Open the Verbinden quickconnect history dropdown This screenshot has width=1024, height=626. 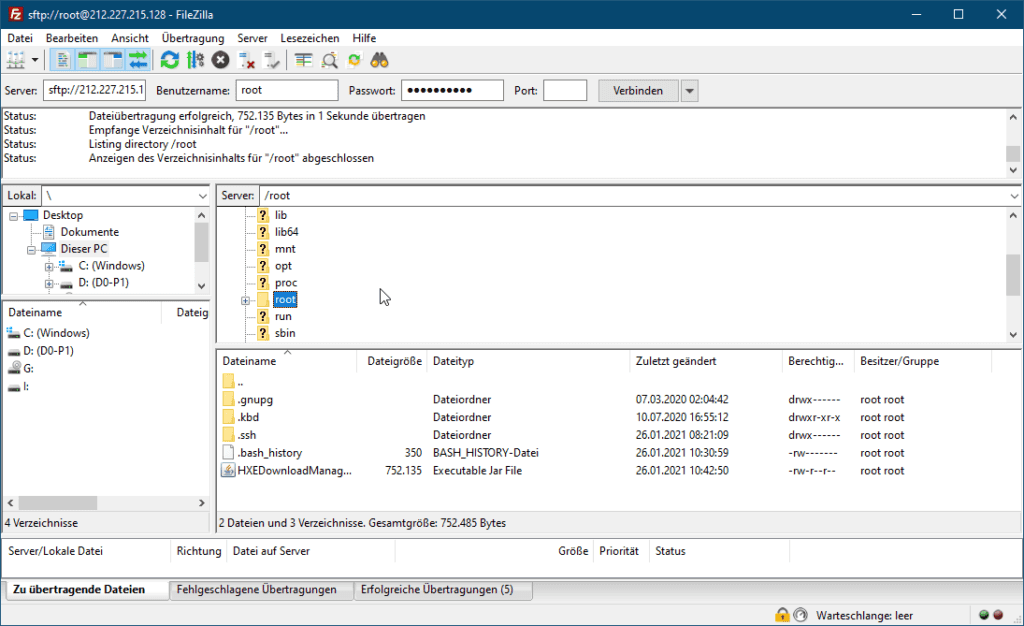[x=690, y=91]
